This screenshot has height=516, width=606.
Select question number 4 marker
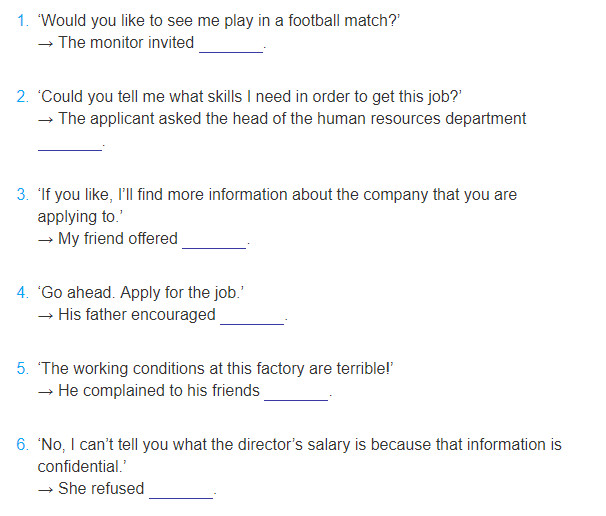tap(23, 293)
